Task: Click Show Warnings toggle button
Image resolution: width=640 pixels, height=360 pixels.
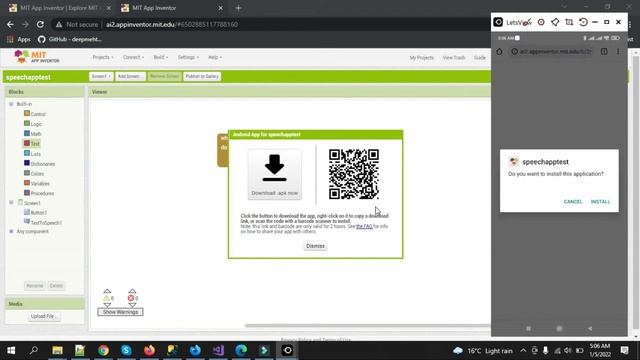Action: point(120,312)
